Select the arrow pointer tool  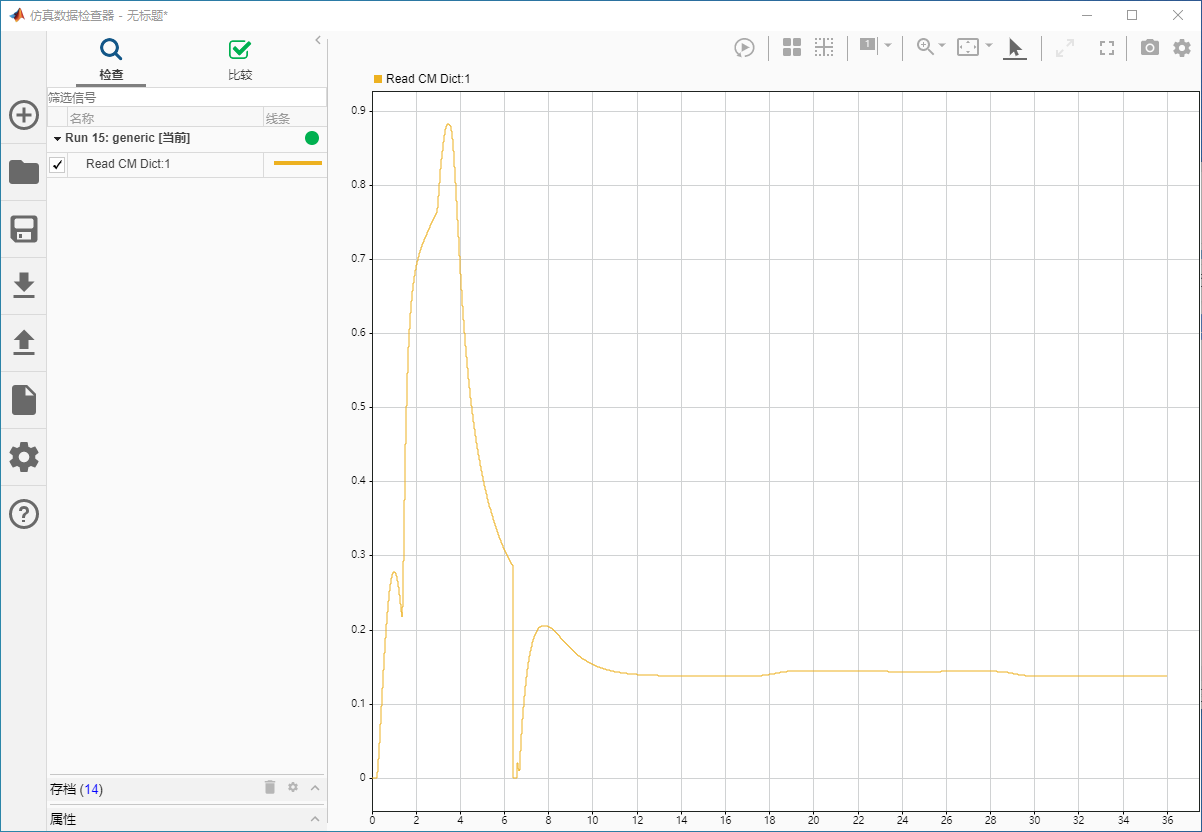1015,47
